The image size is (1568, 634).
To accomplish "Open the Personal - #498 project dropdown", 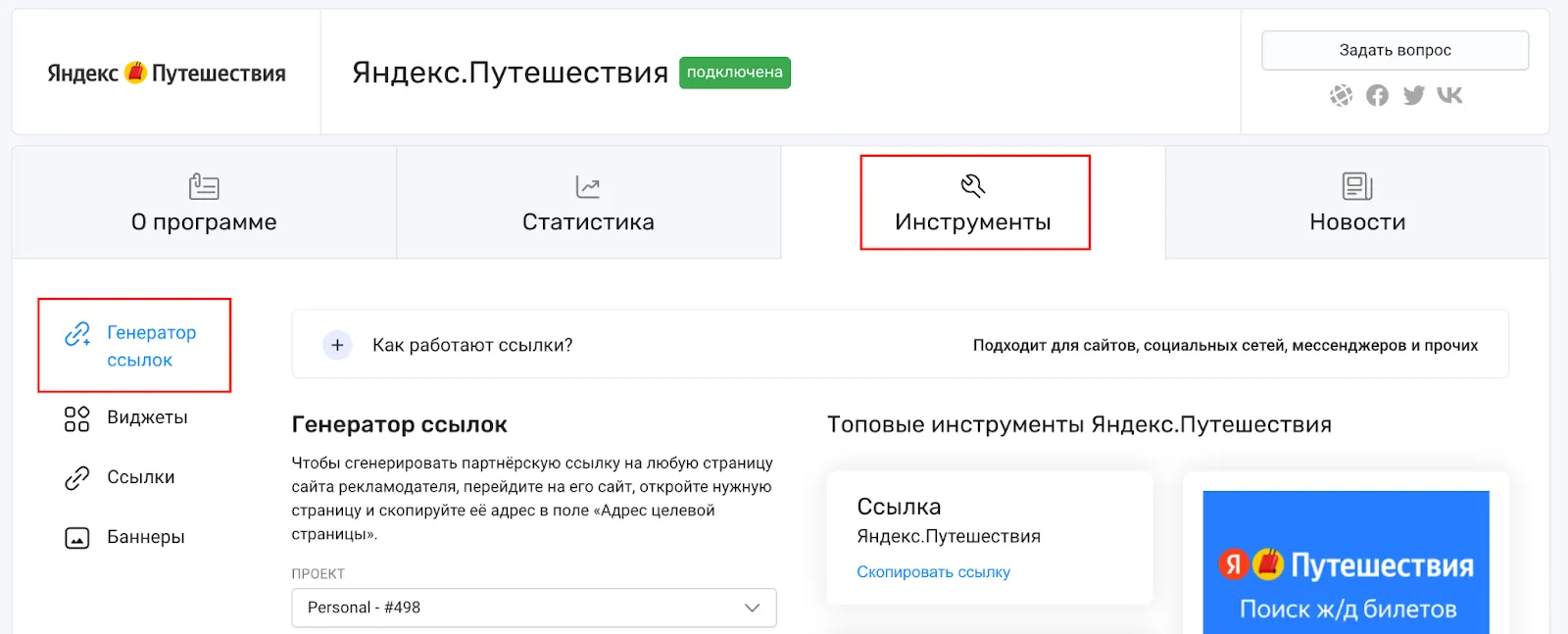I will click(534, 608).
